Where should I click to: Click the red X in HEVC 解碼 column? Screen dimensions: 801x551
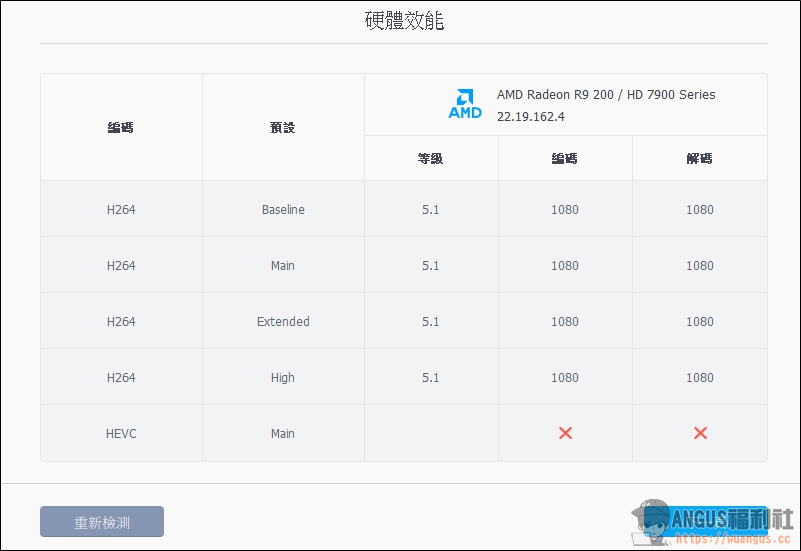click(700, 433)
